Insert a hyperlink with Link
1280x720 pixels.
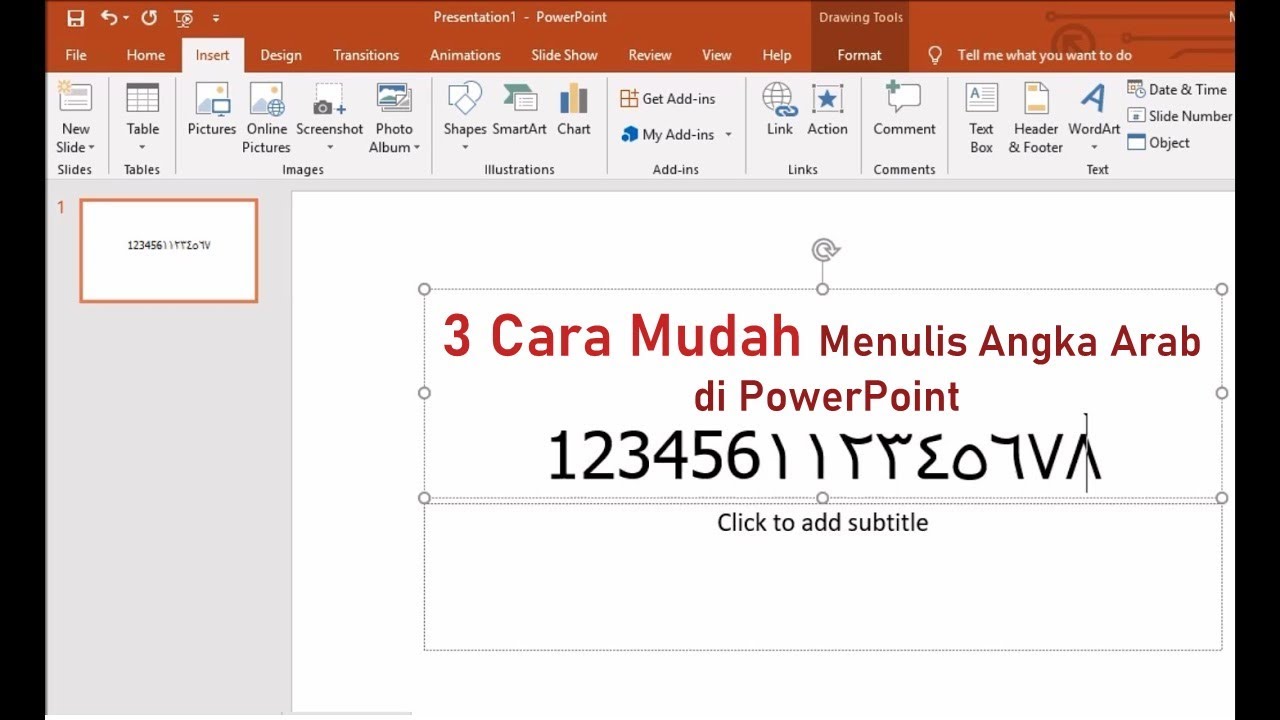click(x=780, y=110)
